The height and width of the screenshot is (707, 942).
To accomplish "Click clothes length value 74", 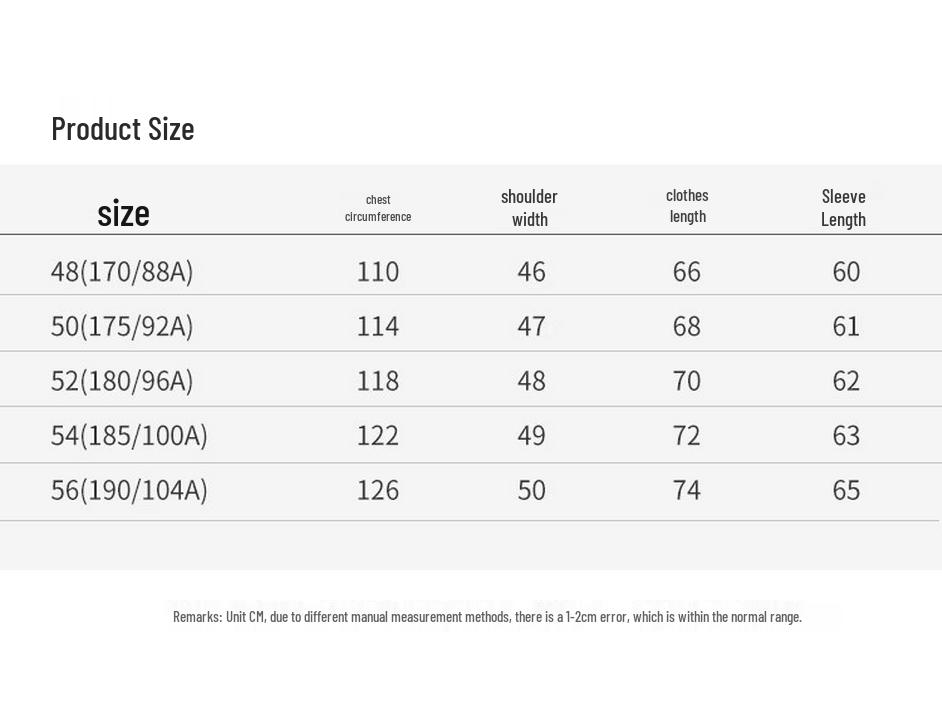I will point(687,490).
